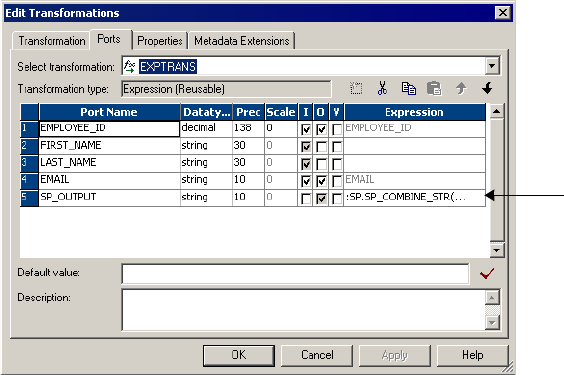The image size is (564, 375).
Task: Select the LAST_NAME port name cell
Action: coord(109,163)
